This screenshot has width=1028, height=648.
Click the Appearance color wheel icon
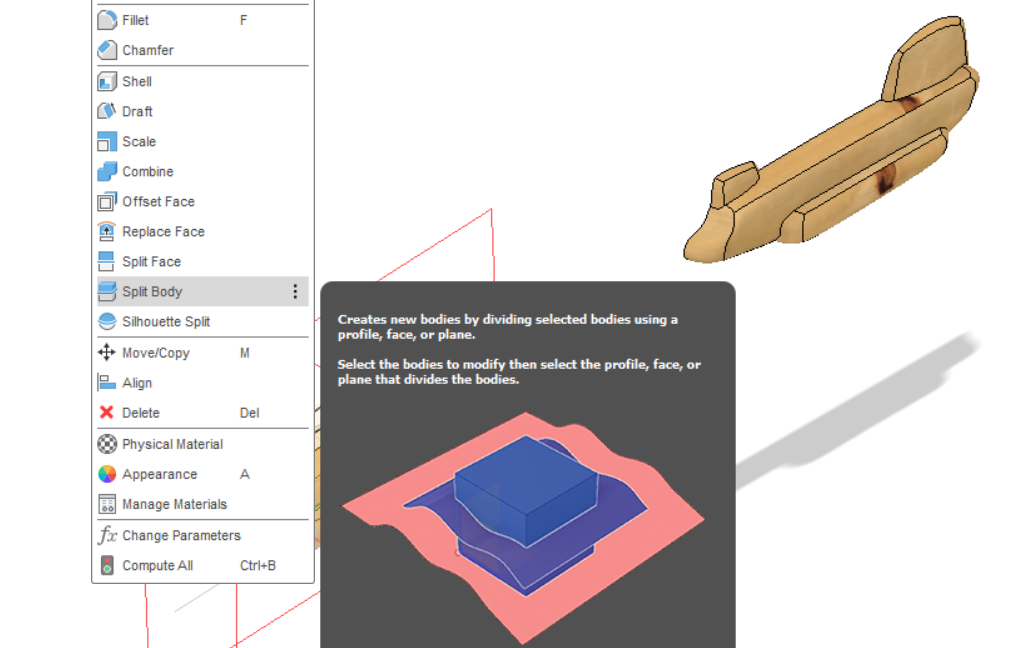pos(107,474)
